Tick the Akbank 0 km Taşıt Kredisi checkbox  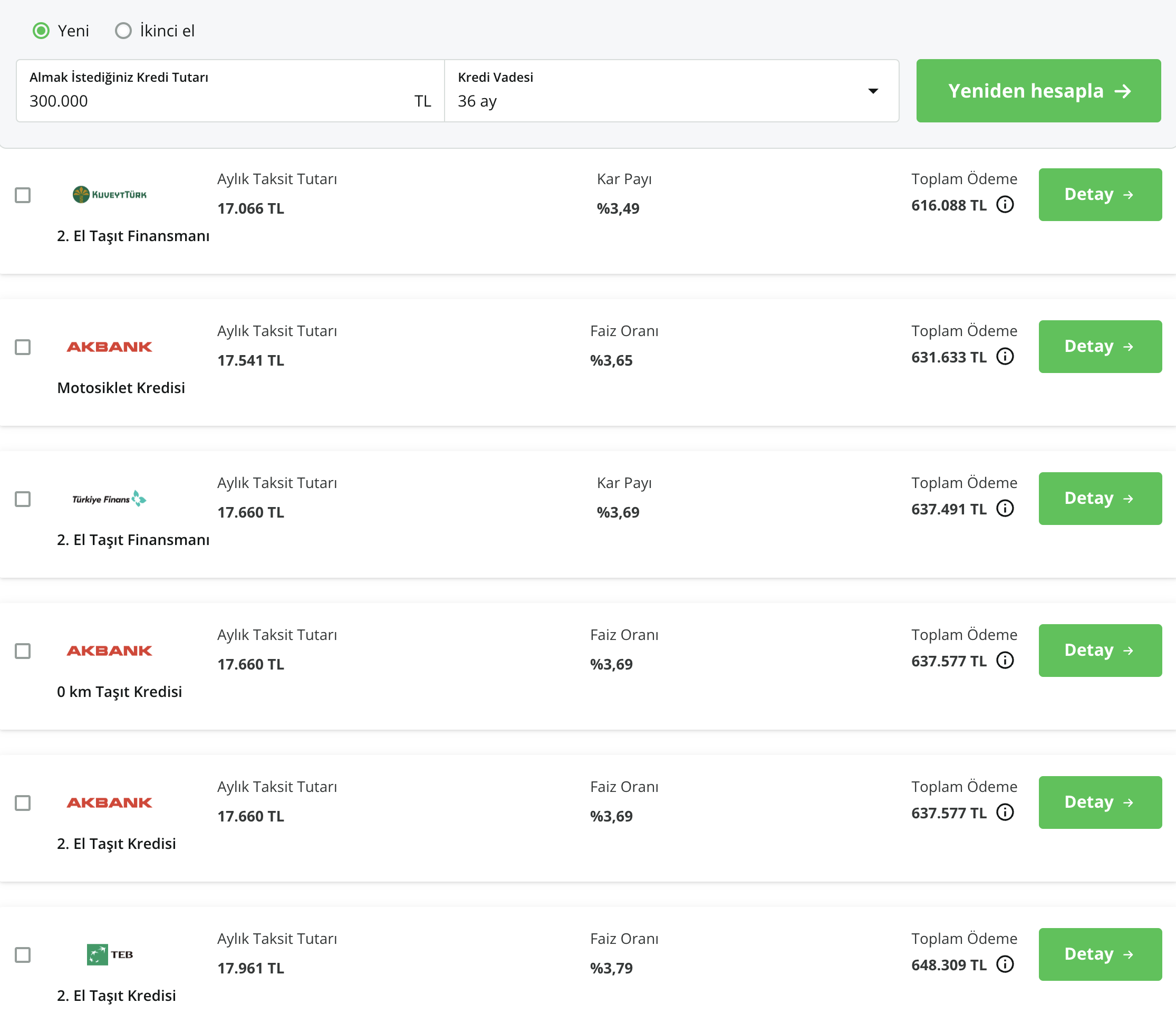tap(23, 651)
